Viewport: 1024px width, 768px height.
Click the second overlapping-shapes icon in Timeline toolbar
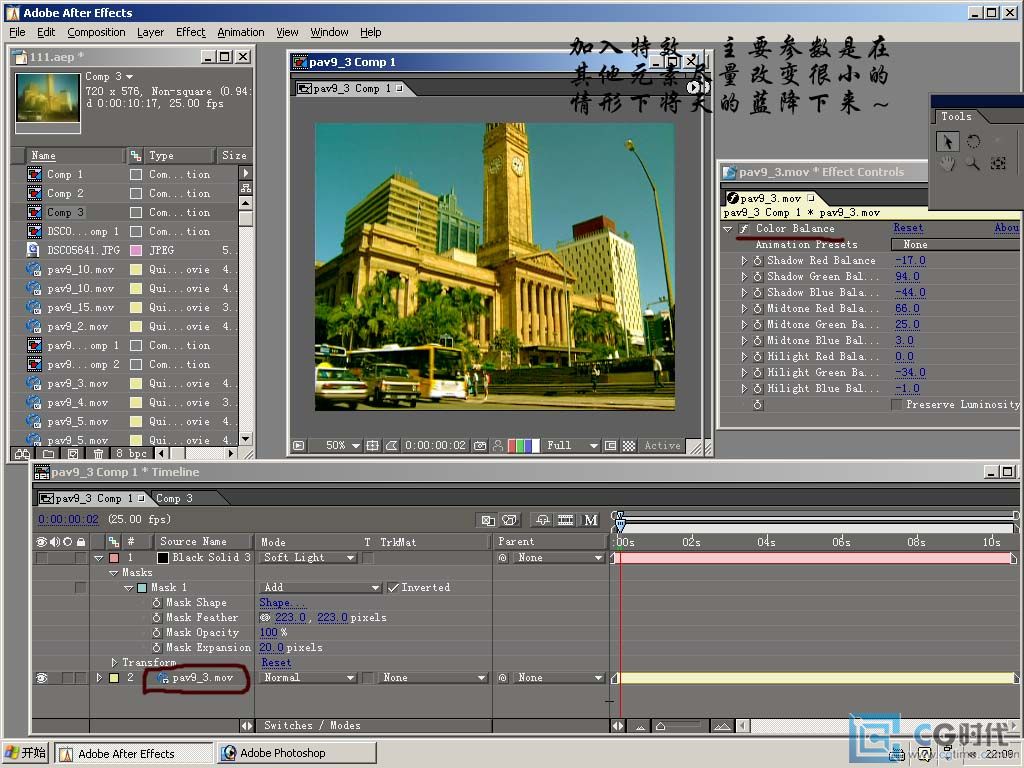point(509,520)
